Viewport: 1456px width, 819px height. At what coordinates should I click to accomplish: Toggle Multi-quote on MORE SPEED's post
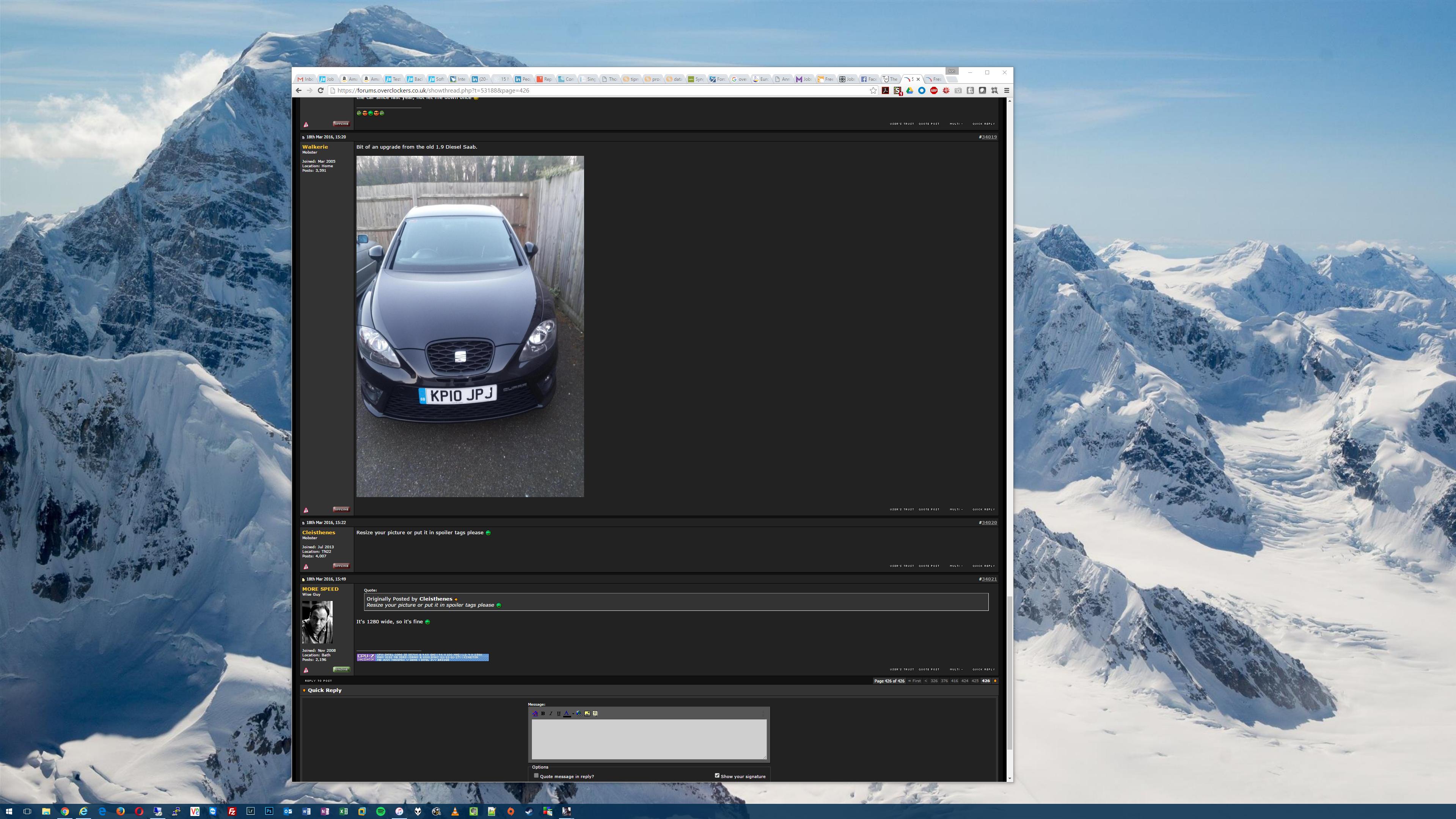pos(956,669)
